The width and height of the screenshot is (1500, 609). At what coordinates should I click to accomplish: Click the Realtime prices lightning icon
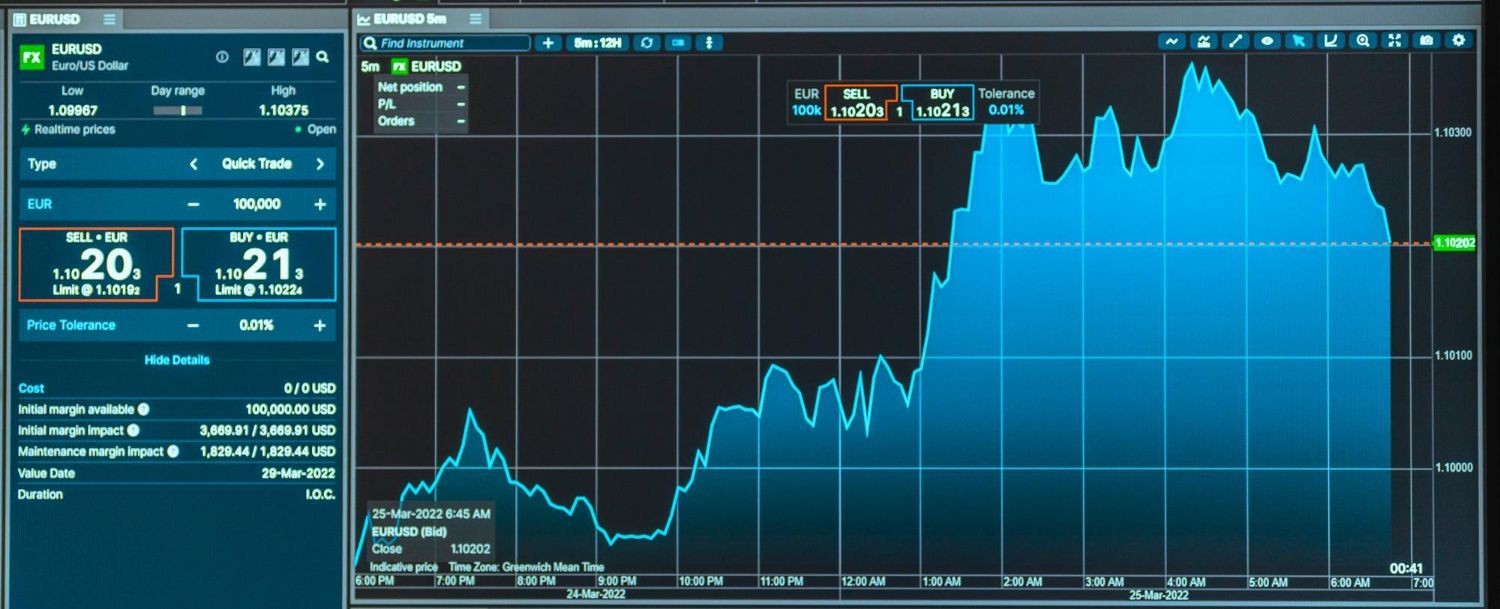pos(25,130)
